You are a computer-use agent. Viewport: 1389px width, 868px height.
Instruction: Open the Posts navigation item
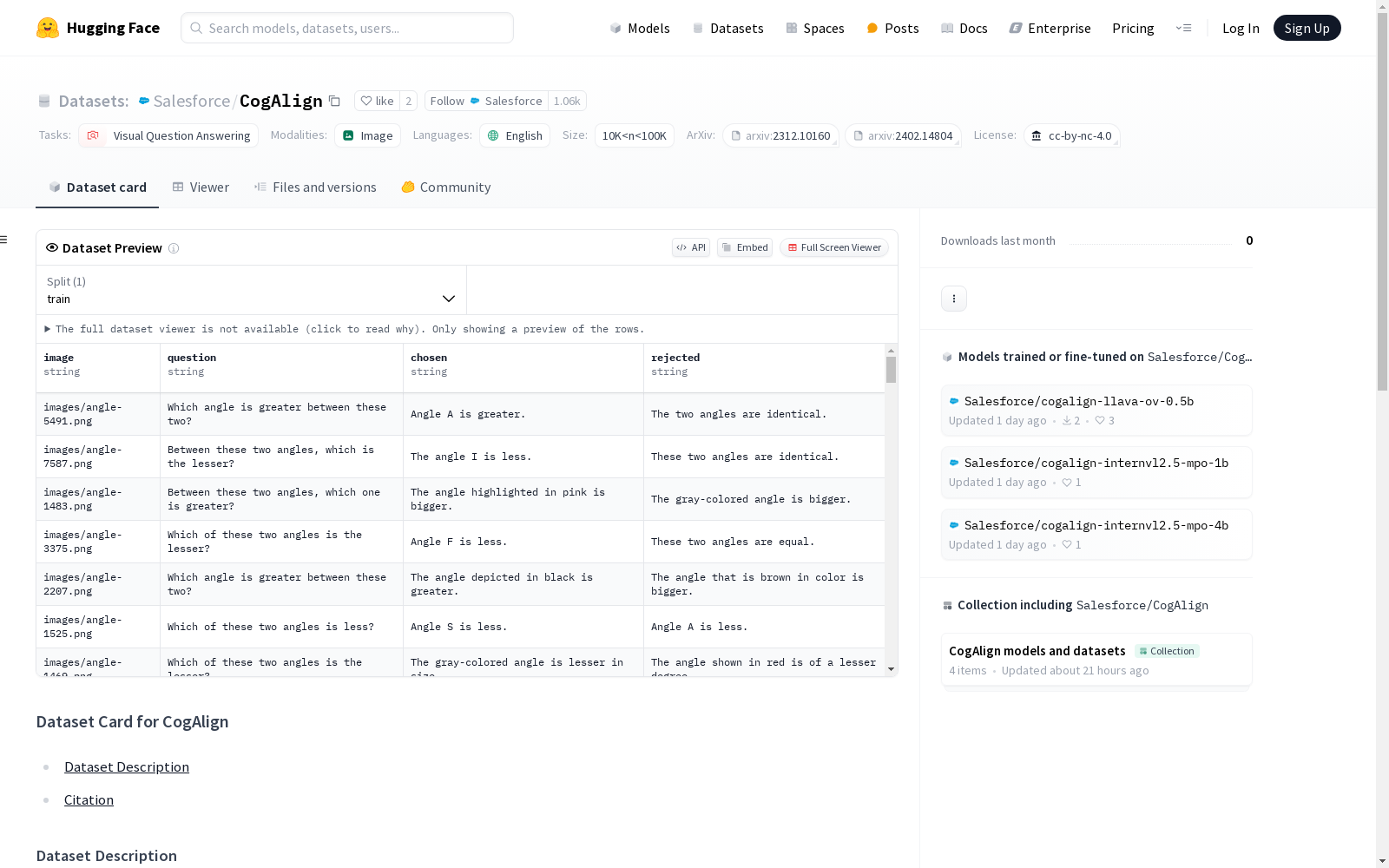pos(892,28)
